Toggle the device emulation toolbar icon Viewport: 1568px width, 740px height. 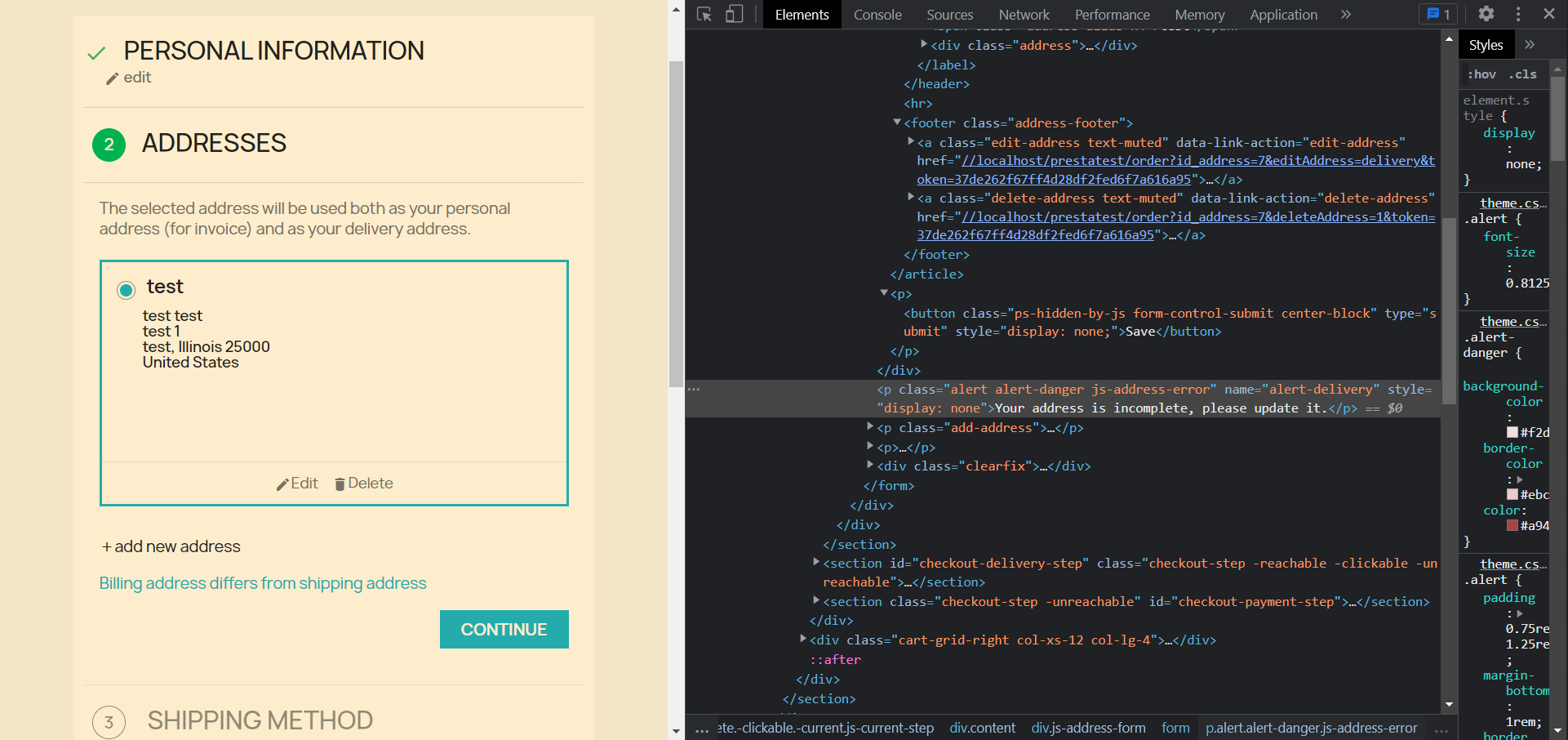[735, 14]
